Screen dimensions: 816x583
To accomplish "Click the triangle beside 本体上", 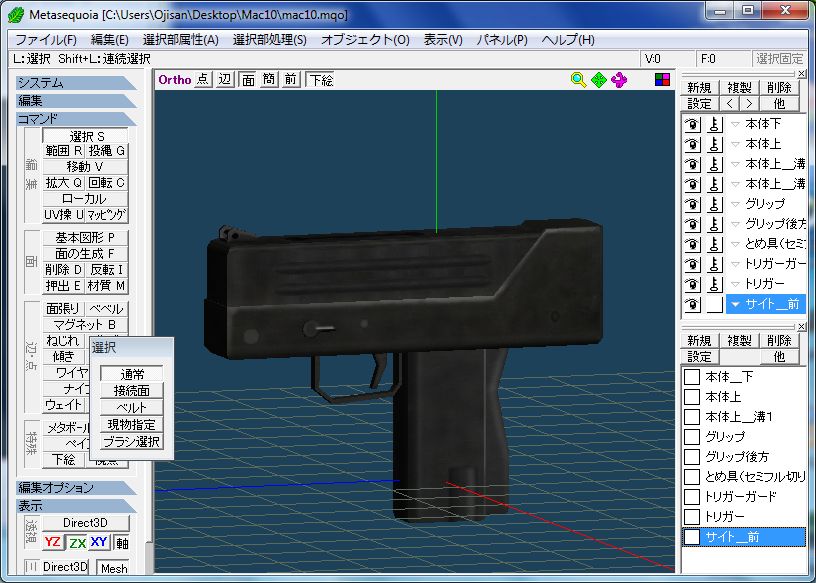I will coord(735,144).
